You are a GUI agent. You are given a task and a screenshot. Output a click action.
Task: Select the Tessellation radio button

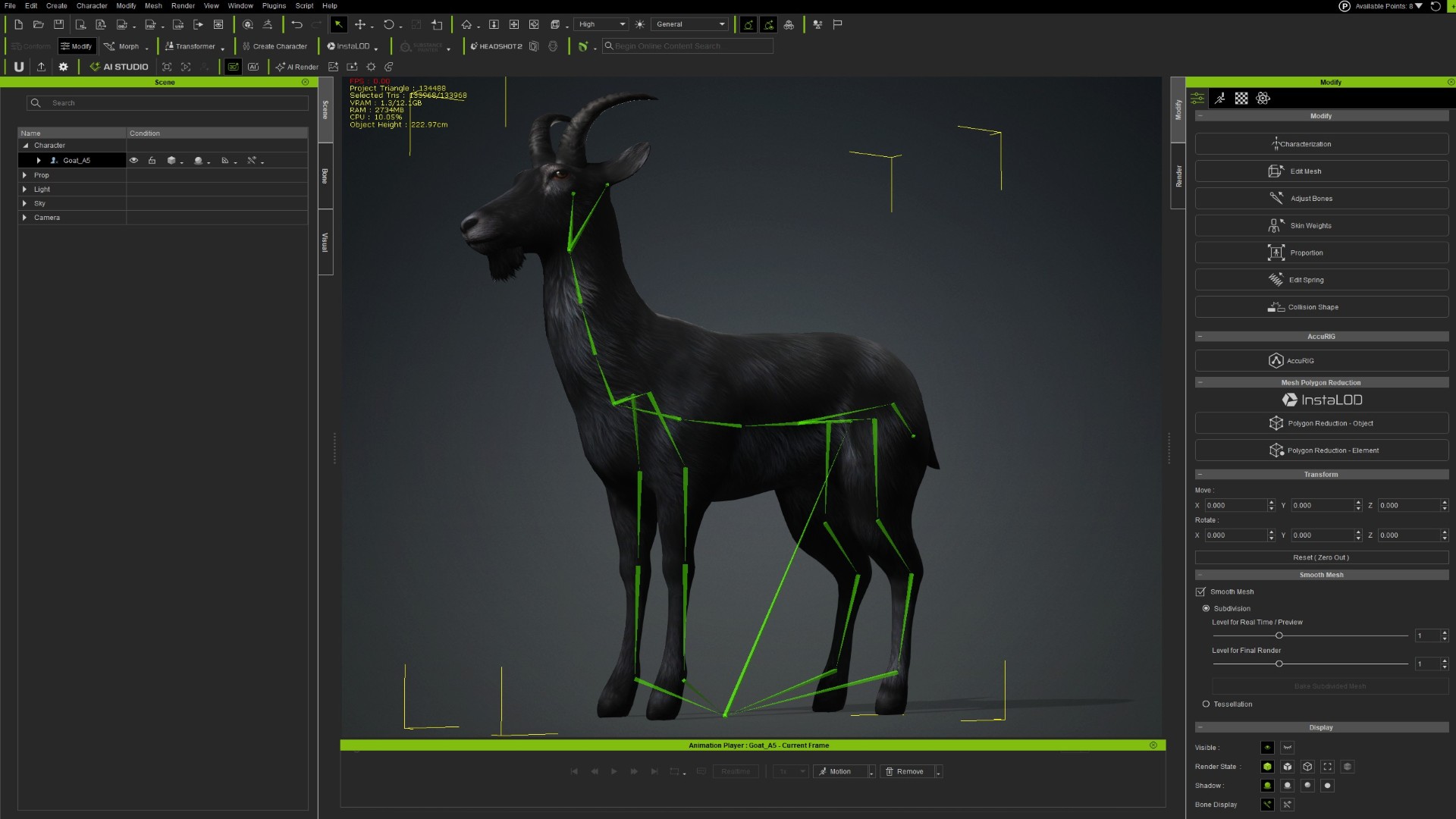pyautogui.click(x=1206, y=704)
